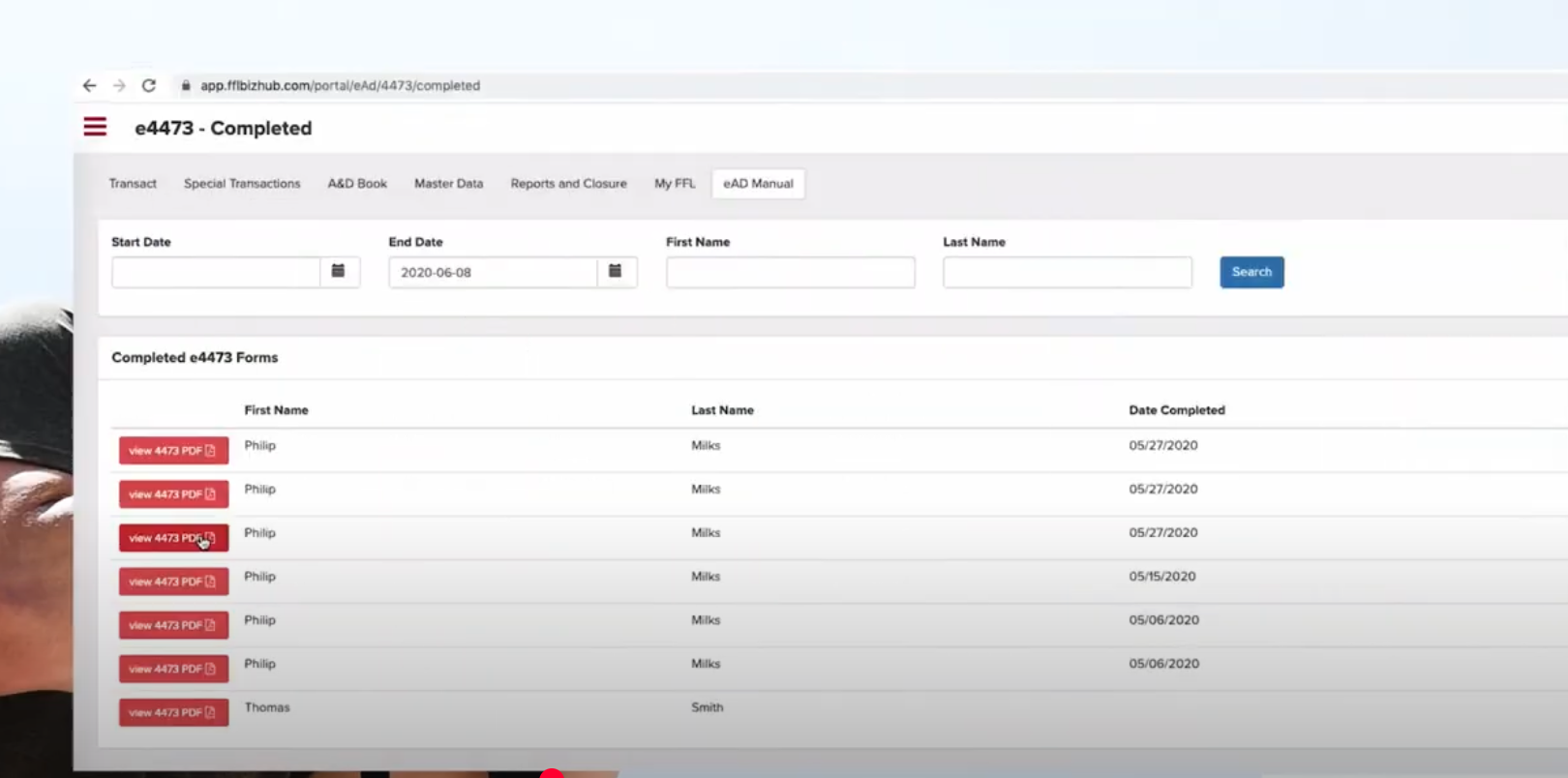View 4473 PDF for Thomas Smith
The height and width of the screenshot is (778, 1568).
(x=173, y=713)
